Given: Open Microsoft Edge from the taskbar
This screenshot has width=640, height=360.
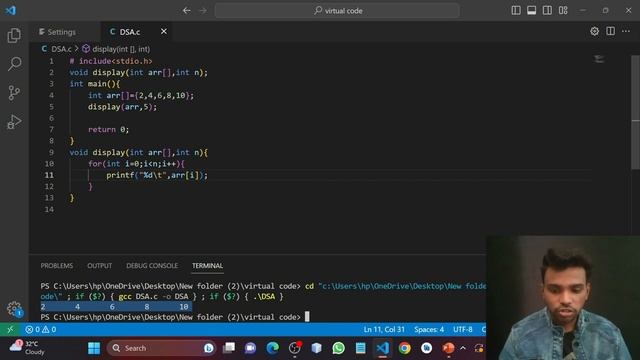Looking at the screenshot, I should pyautogui.click(x=273, y=348).
